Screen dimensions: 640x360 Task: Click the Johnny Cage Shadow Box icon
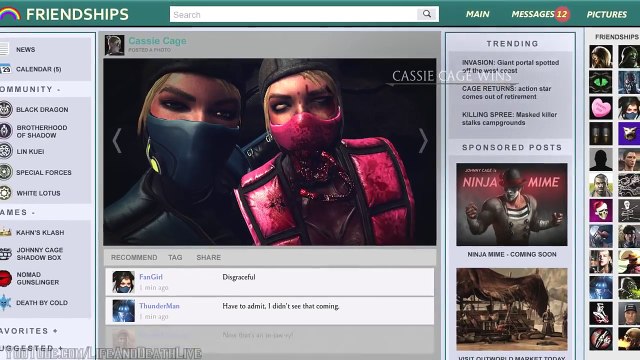[x=6, y=253]
